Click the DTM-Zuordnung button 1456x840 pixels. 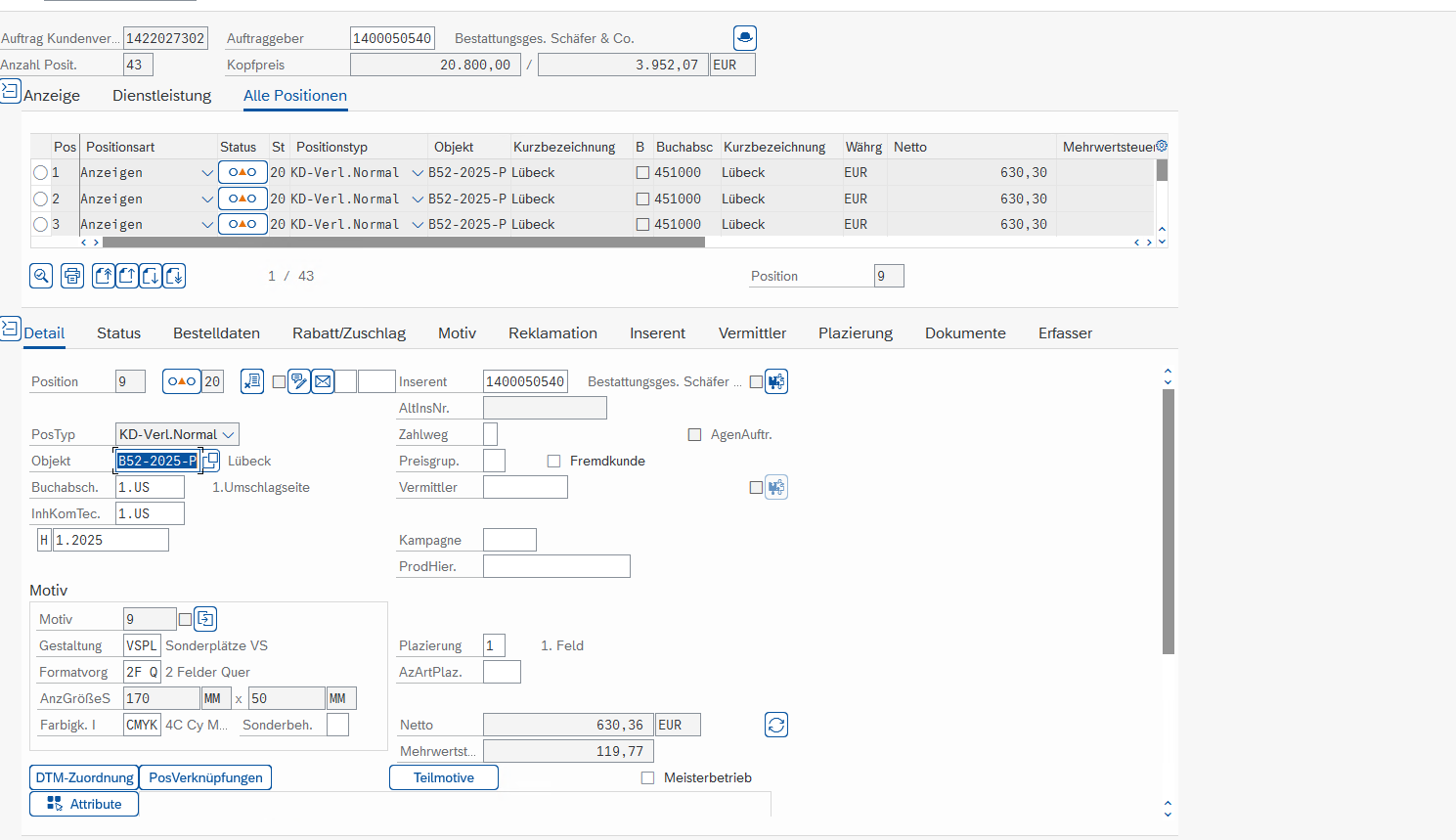(x=84, y=777)
